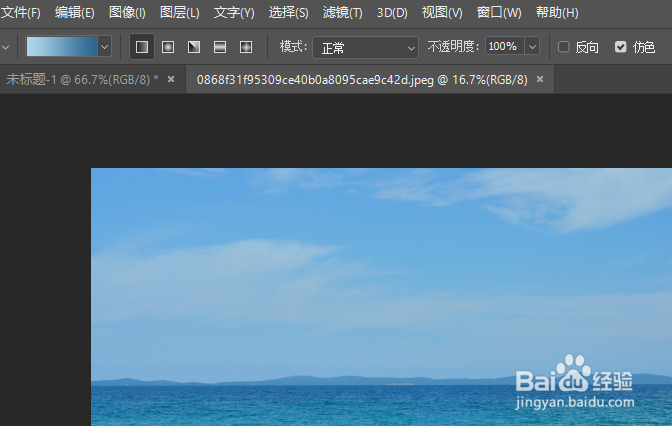The image size is (672, 426).
Task: Enable the 反向 checkbox
Action: tap(564, 46)
